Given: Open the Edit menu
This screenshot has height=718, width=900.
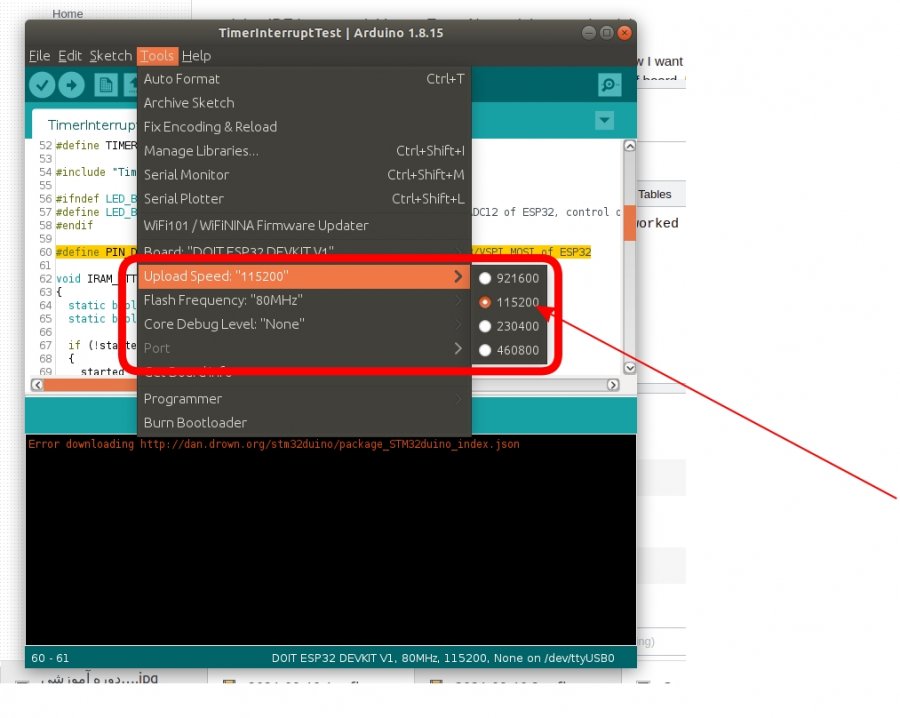Looking at the screenshot, I should click(x=70, y=56).
